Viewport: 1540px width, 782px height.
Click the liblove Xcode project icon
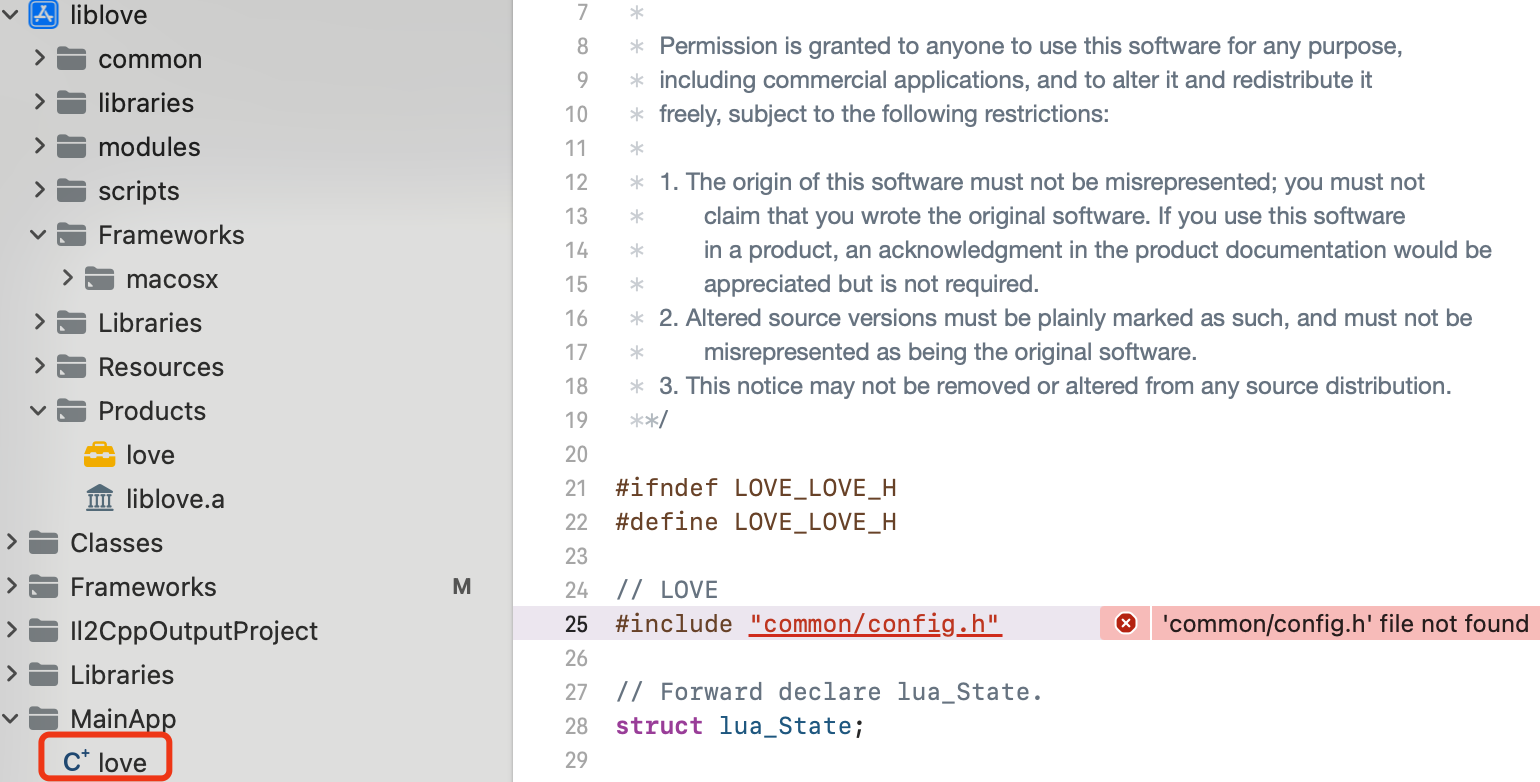click(43, 14)
